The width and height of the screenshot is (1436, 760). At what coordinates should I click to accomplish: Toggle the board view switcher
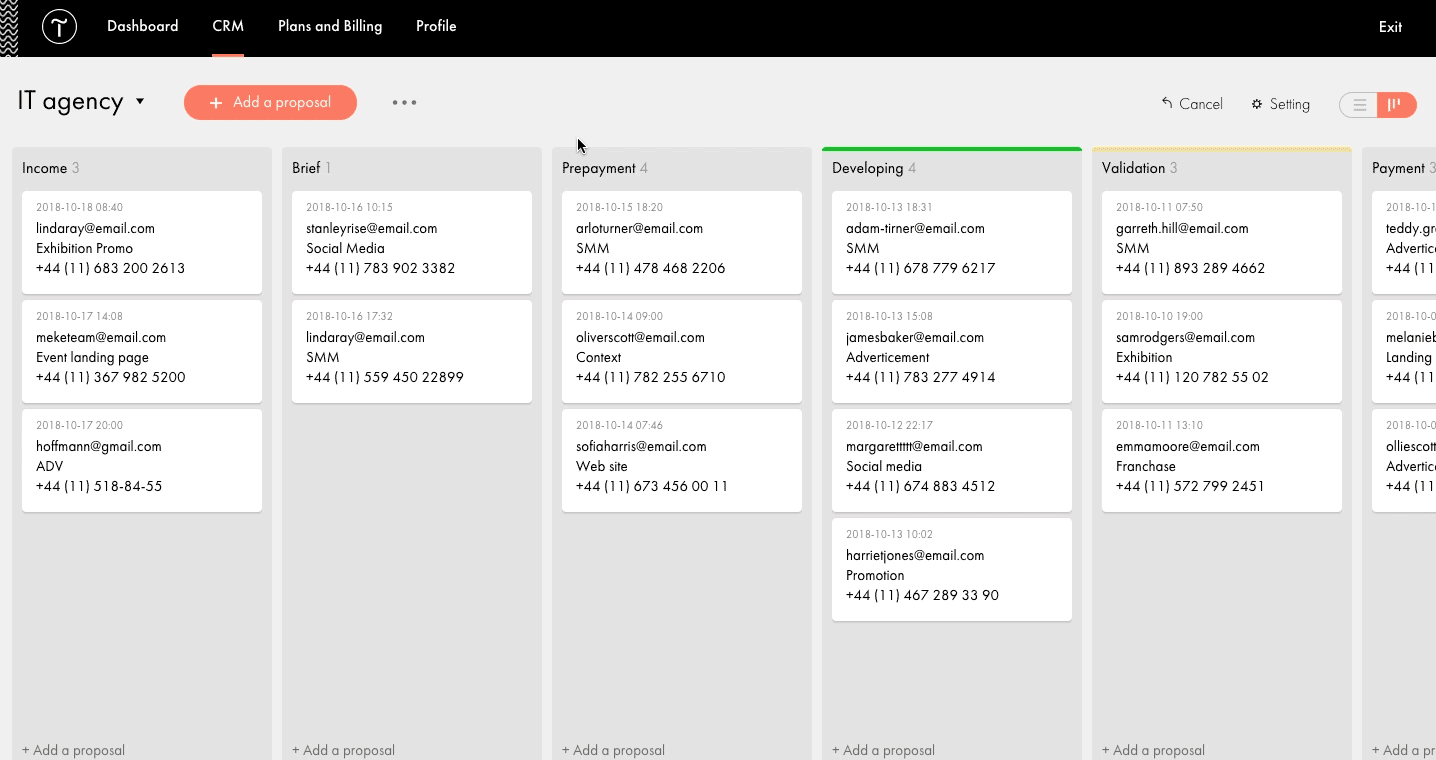point(1378,104)
